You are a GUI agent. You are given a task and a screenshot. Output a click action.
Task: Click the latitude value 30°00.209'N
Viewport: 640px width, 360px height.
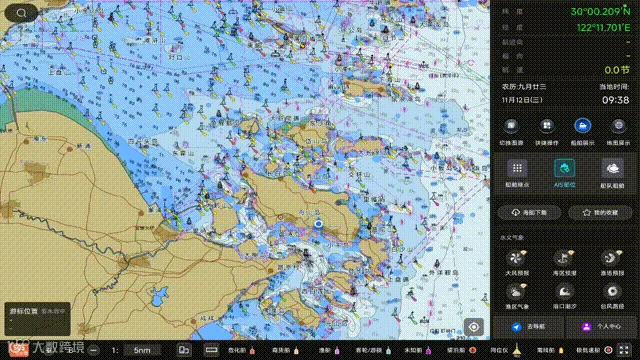(x=600, y=11)
